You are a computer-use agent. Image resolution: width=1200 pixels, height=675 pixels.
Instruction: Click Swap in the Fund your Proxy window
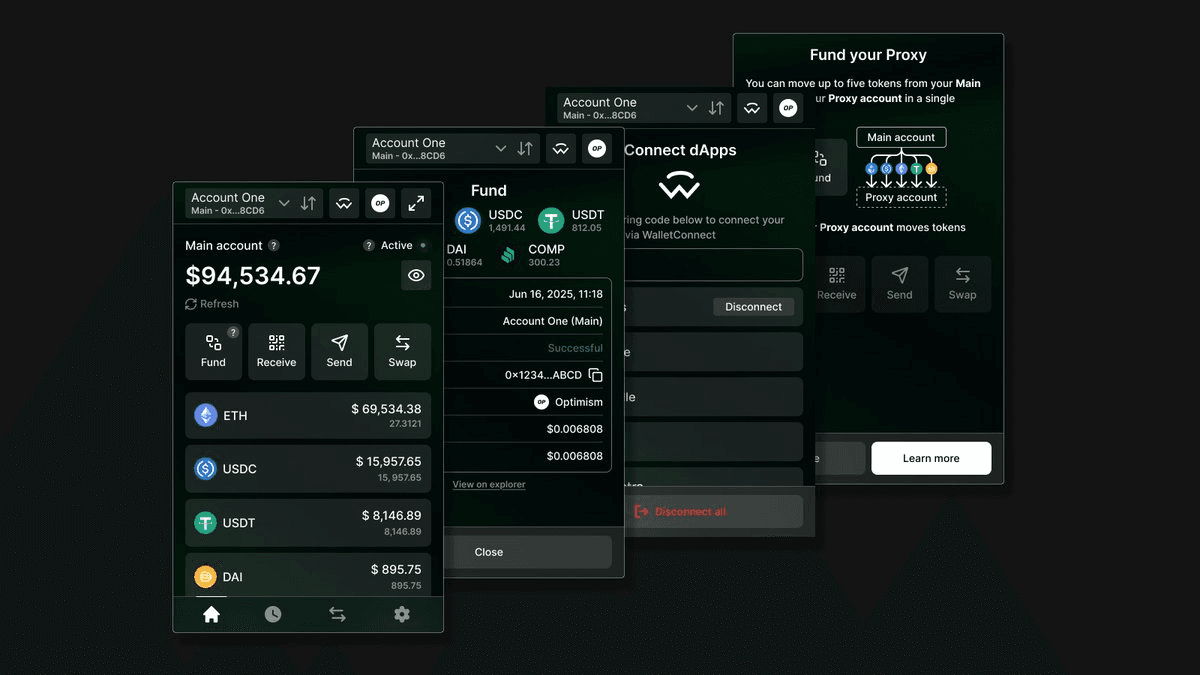tap(962, 284)
